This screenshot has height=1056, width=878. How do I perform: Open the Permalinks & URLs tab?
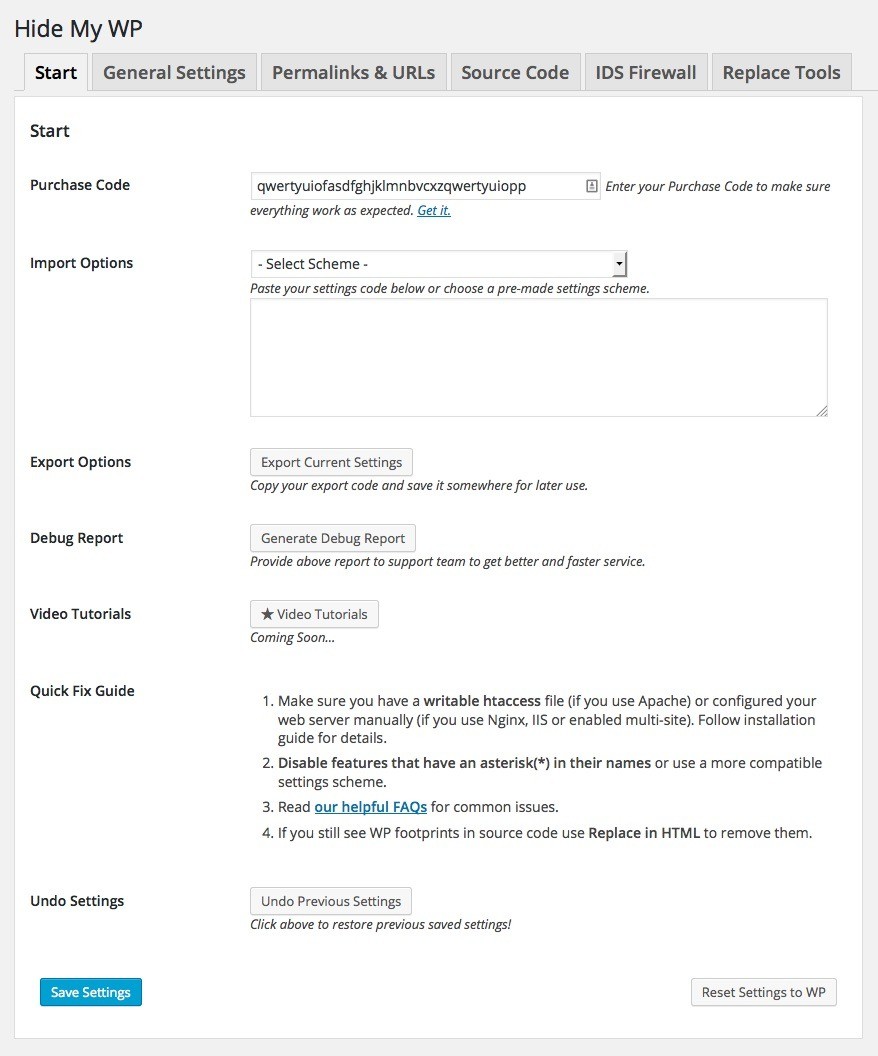[353, 73]
